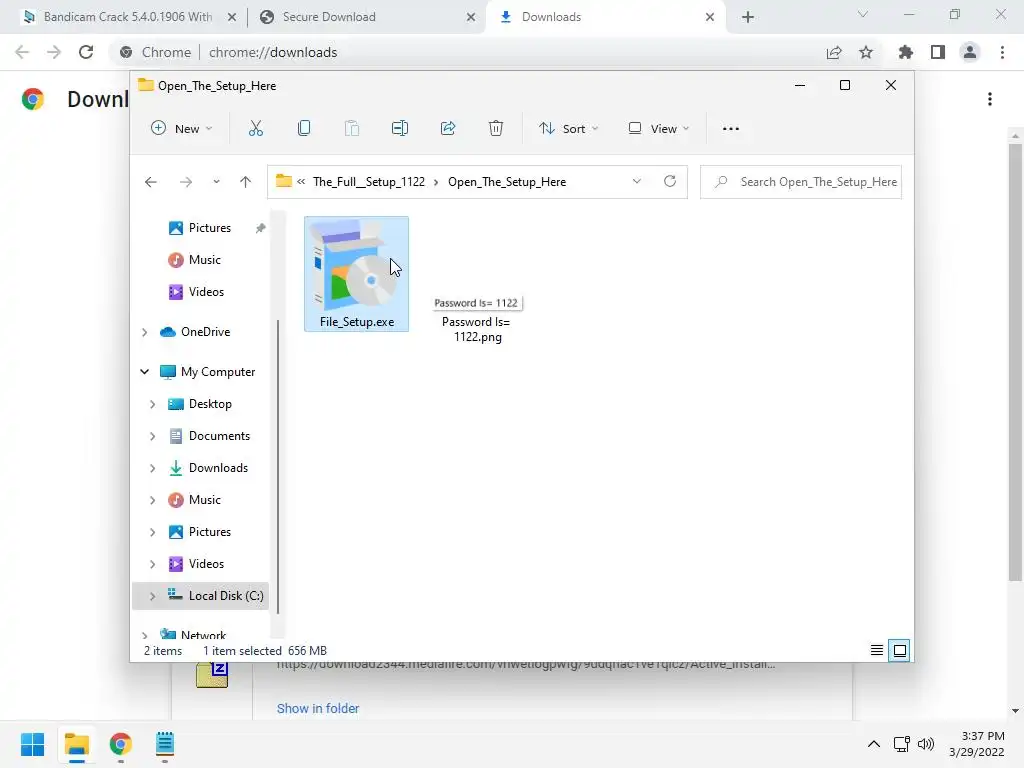Select the File_Setup.exe installer icon
Image resolution: width=1024 pixels, height=768 pixels.
357,274
